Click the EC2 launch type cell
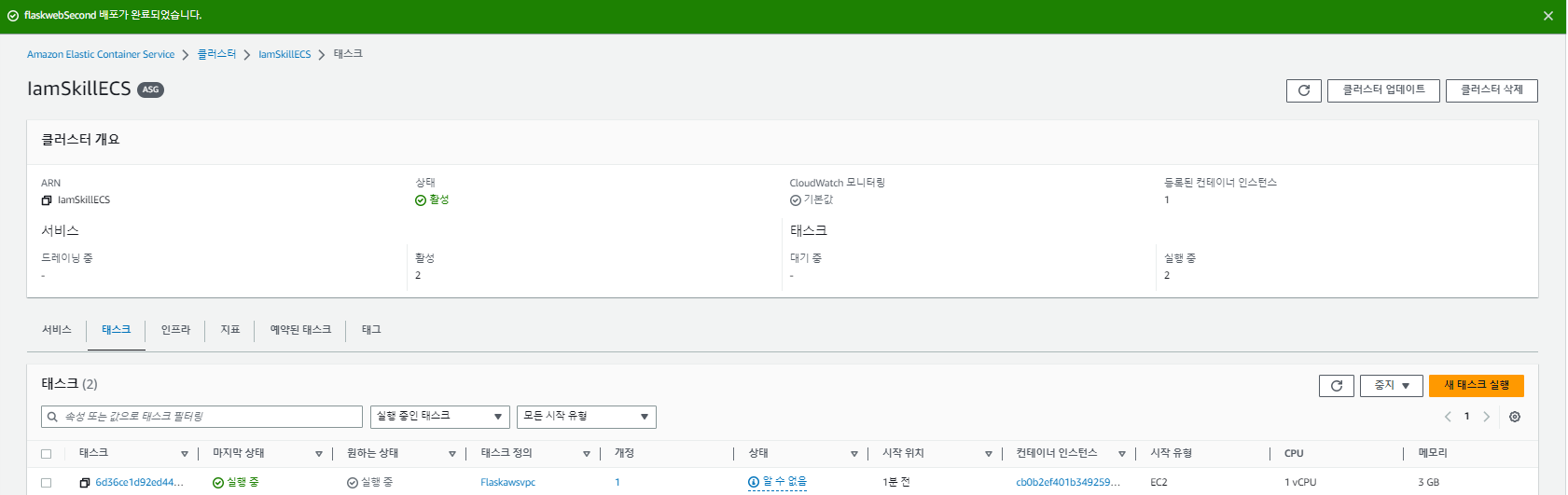Screen dimensions: 1568x495 pyautogui.click(x=1159, y=483)
